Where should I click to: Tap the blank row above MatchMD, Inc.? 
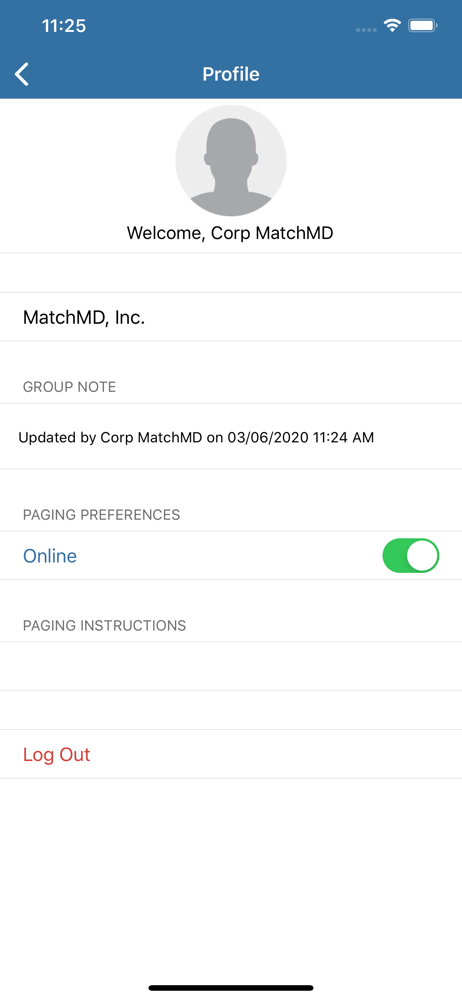pos(231,273)
